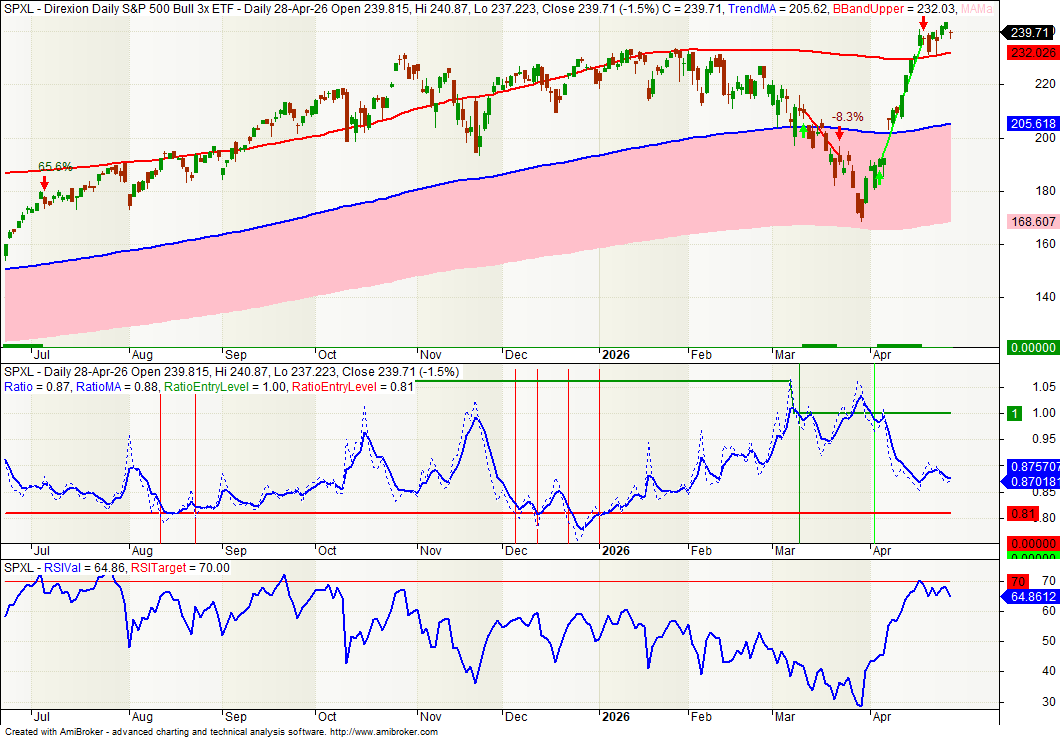Click the 2026 year marker in price pane
This screenshot has width=1060, height=738.
615,354
